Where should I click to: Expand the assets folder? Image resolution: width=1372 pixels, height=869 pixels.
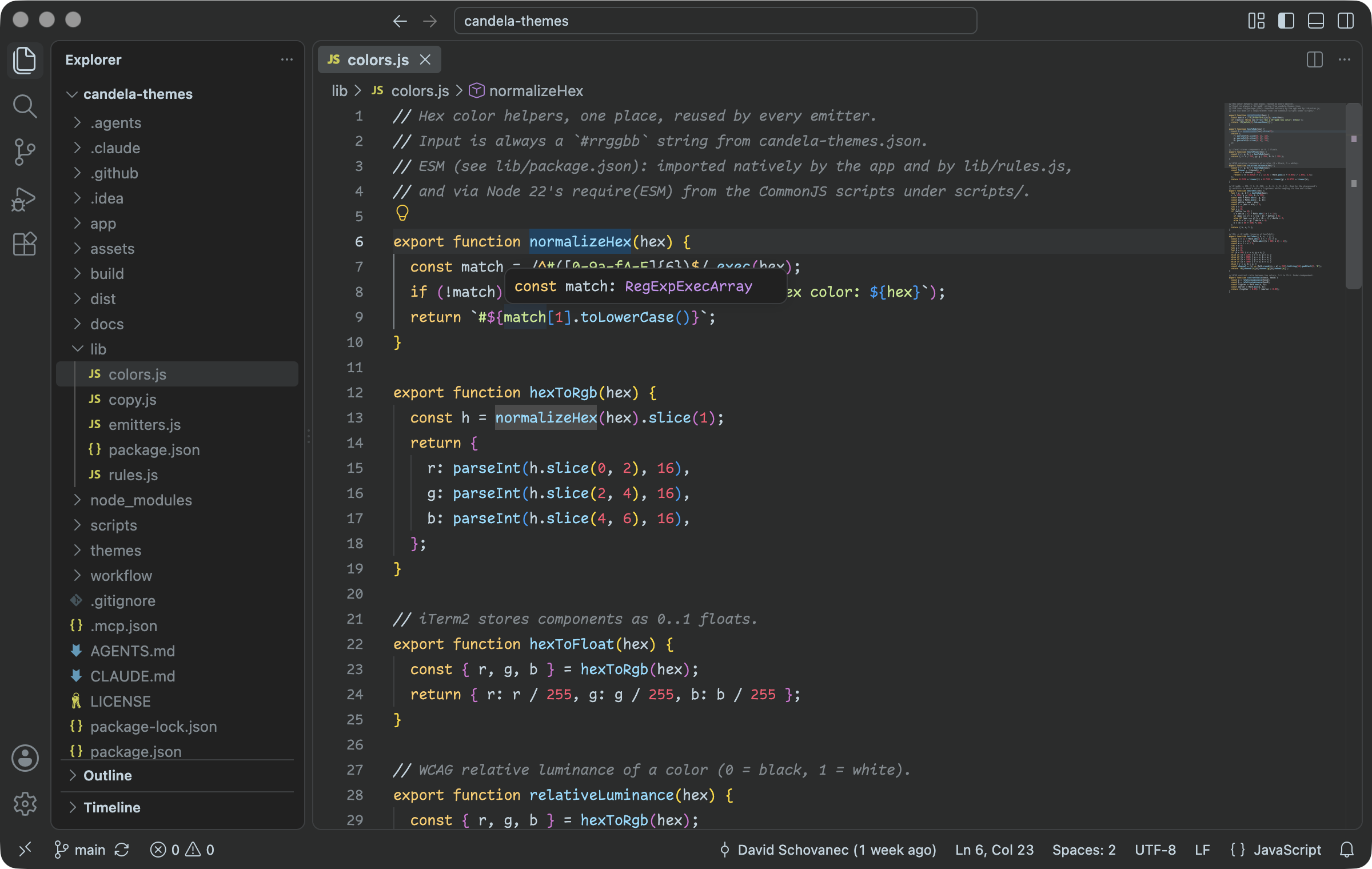click(177, 249)
